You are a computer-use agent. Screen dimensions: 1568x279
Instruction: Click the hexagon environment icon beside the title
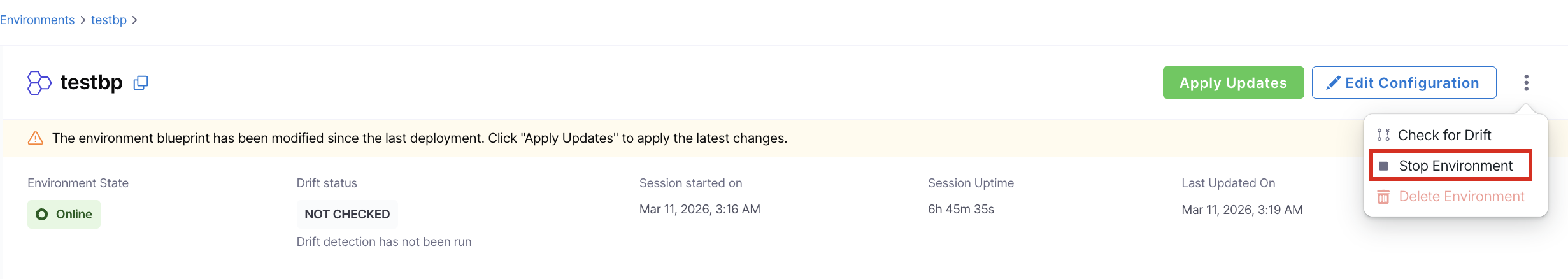click(39, 83)
